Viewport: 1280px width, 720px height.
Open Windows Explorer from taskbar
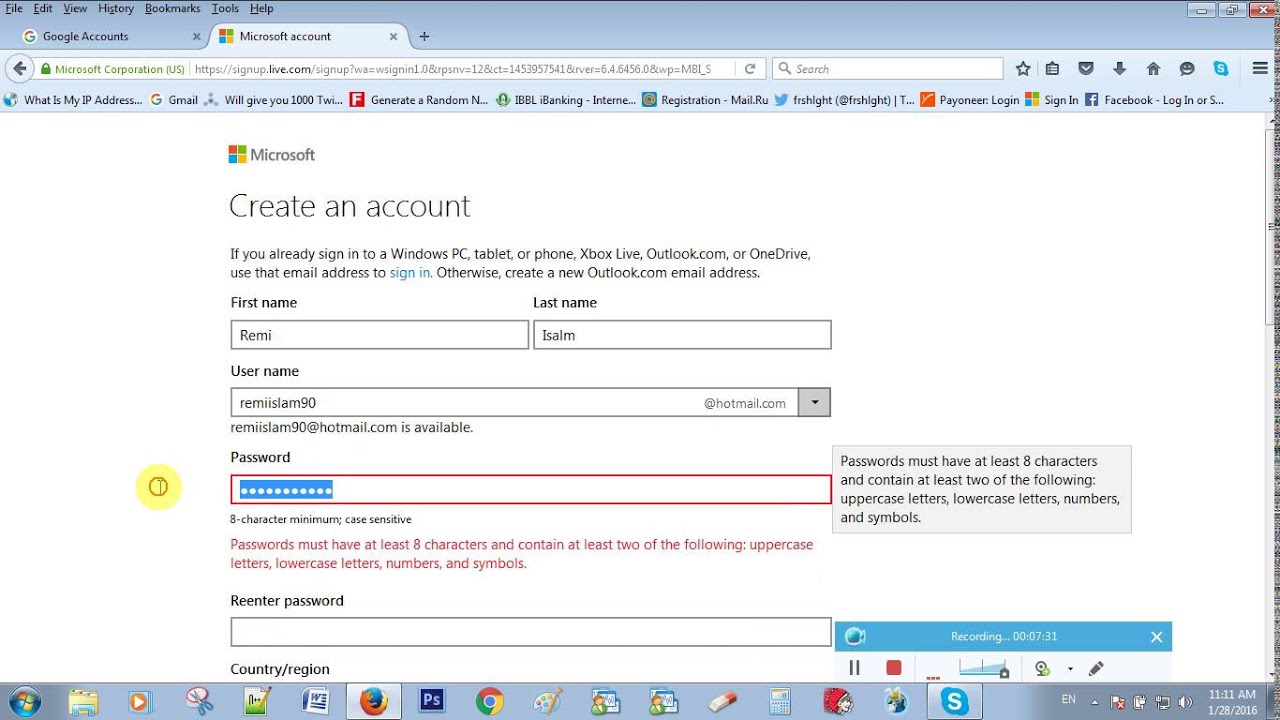point(84,701)
